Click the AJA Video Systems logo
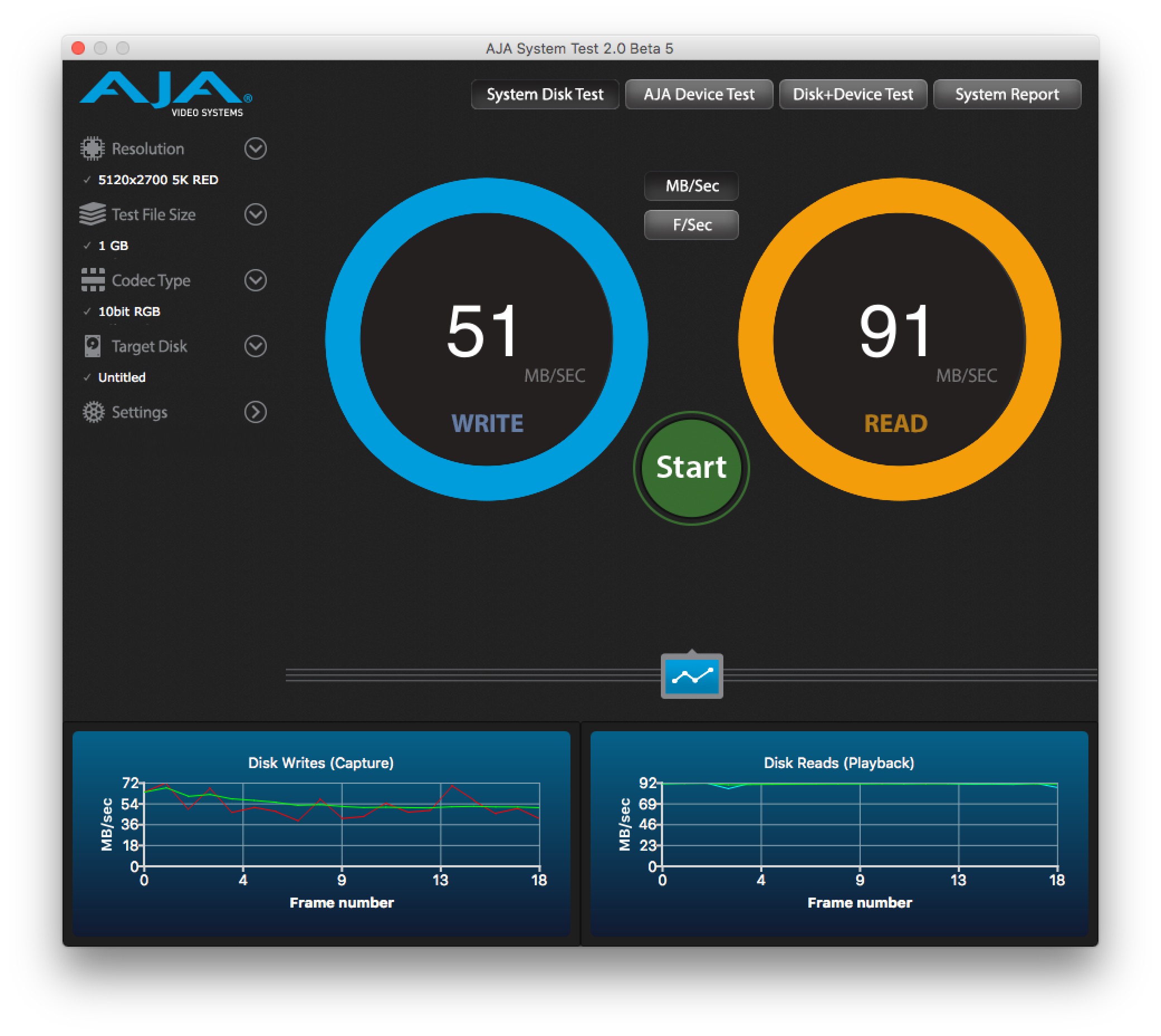 coord(166,94)
